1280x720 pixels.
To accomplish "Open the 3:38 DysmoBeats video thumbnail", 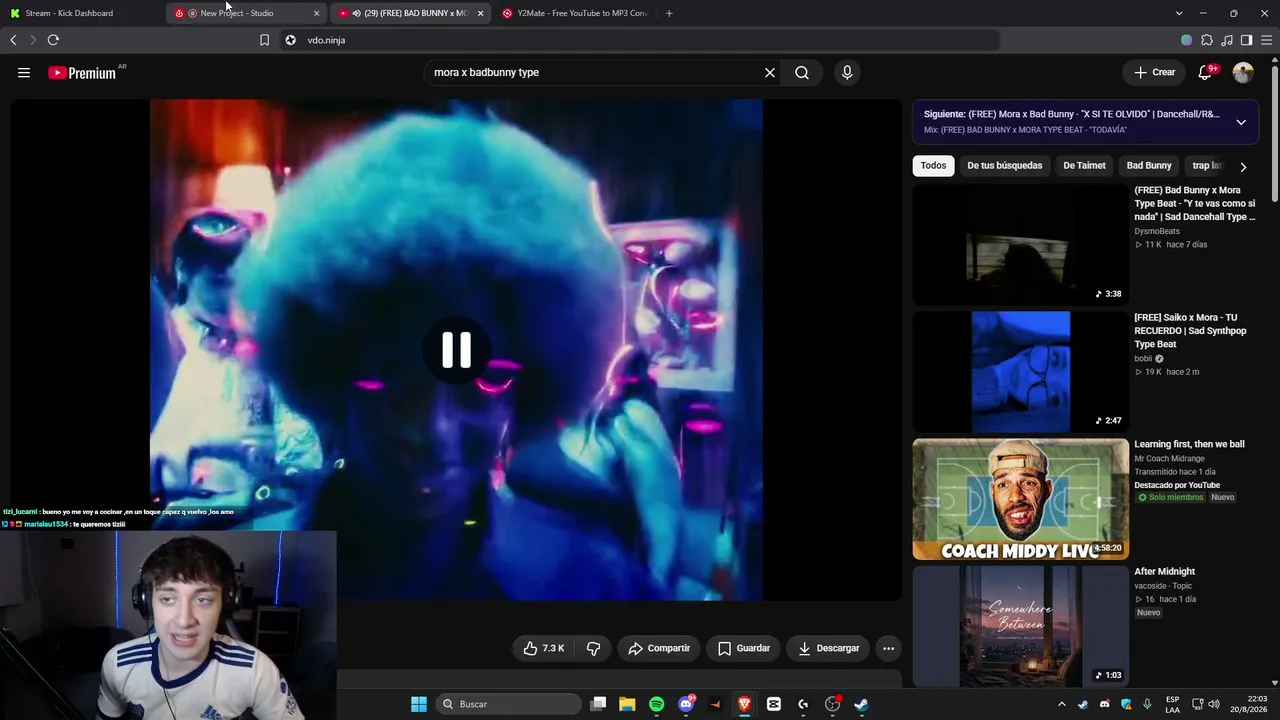I will click(1020, 245).
